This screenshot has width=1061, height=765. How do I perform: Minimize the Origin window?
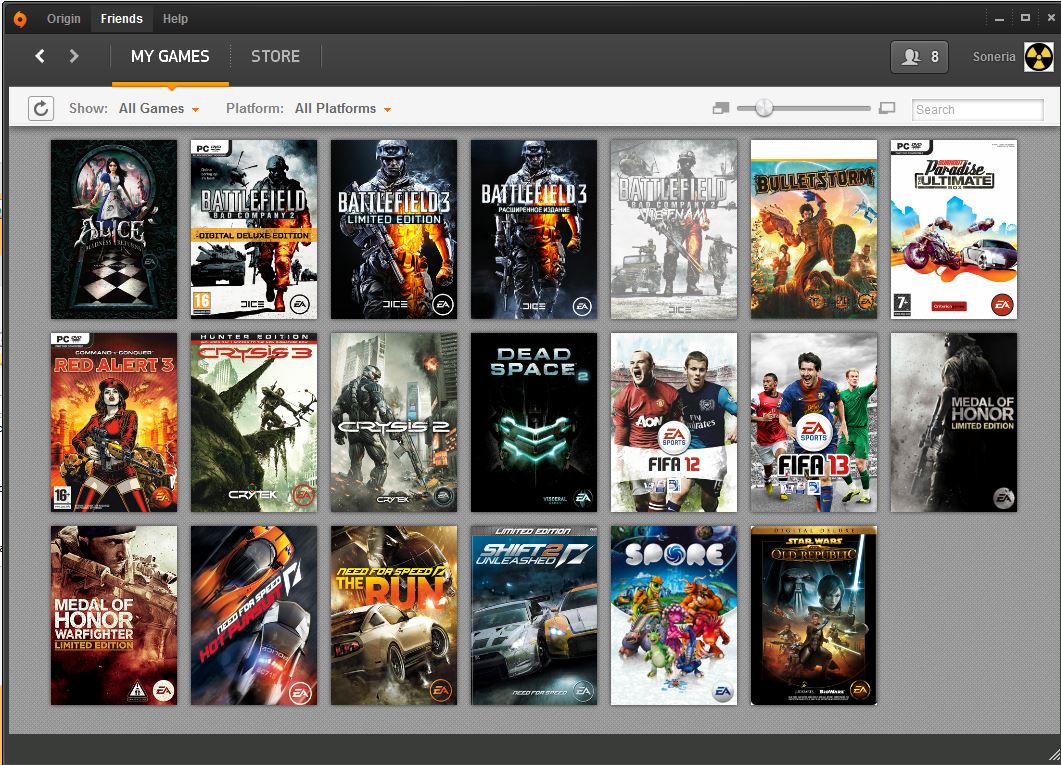pos(999,19)
